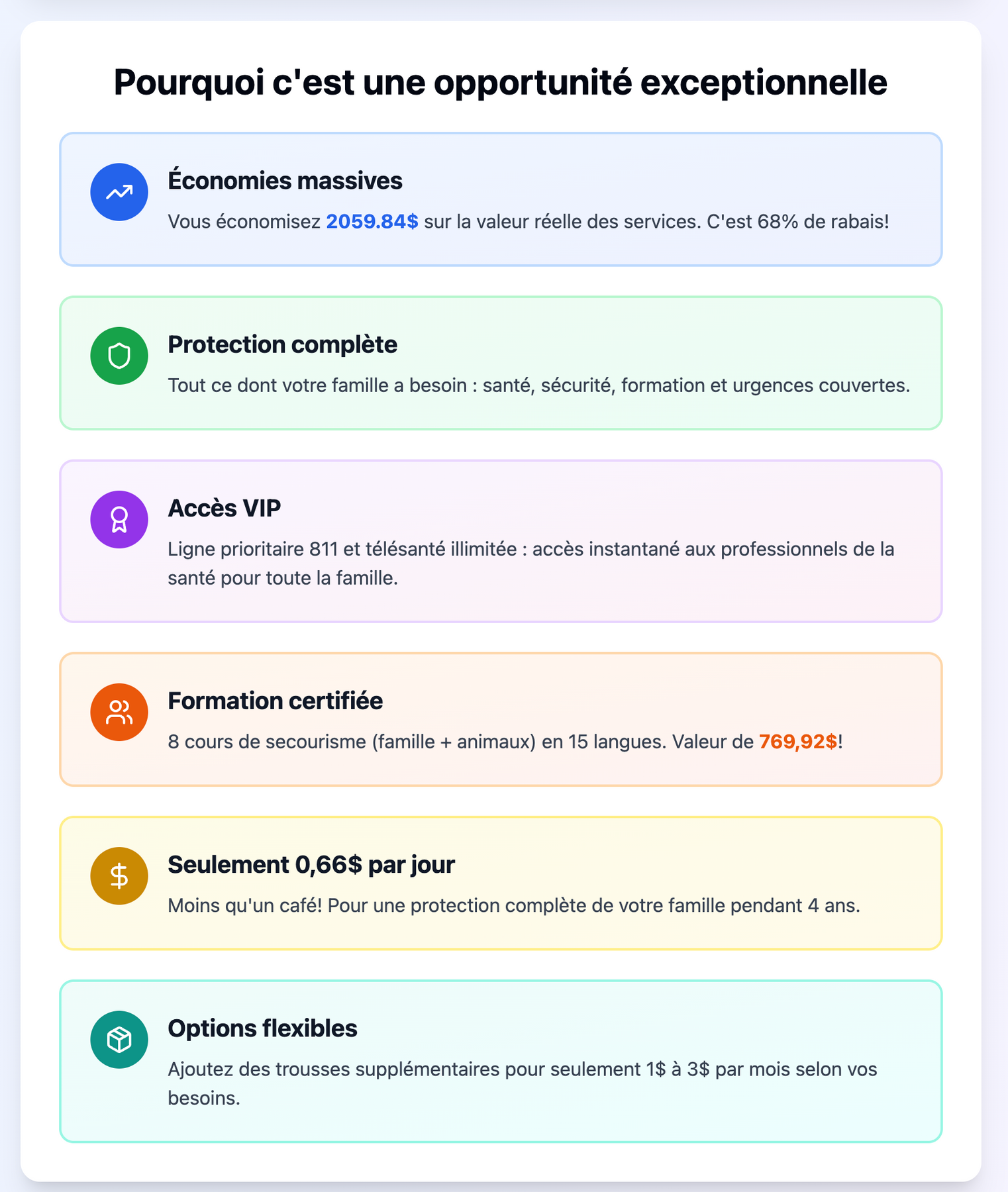This screenshot has height=1192, width=1008.
Task: Click the blue 2059.84$ savings amount
Action: 372,221
